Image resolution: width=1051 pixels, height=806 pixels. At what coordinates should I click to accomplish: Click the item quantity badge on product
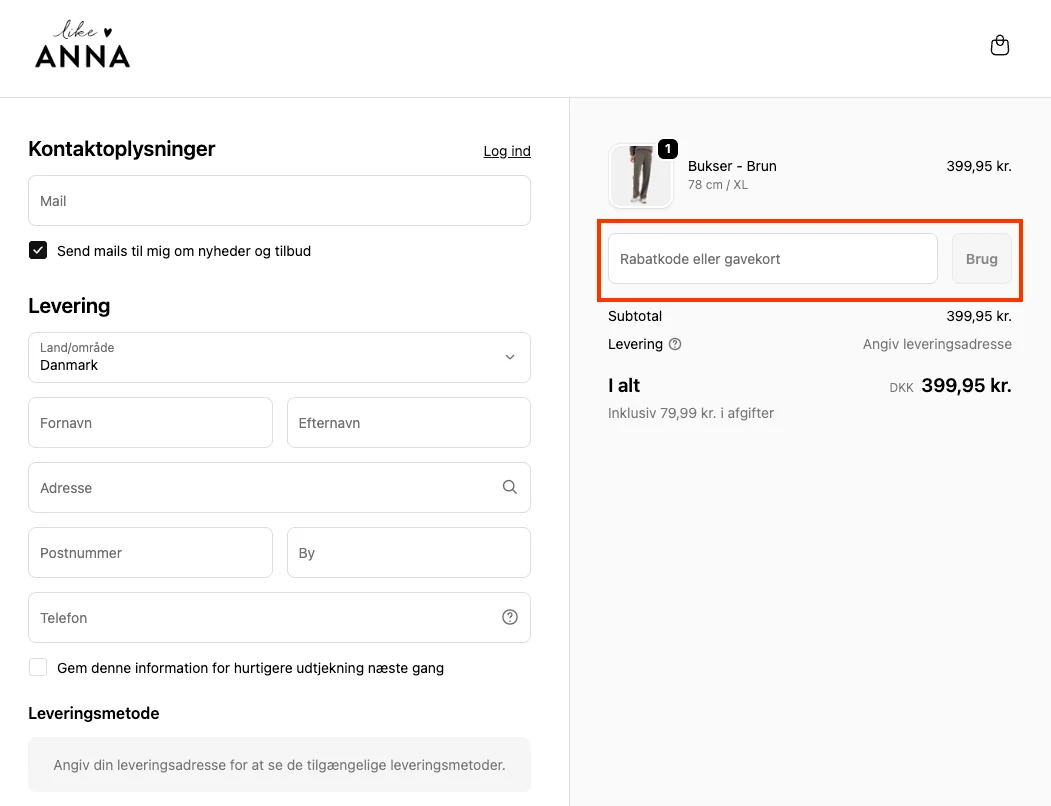(668, 150)
